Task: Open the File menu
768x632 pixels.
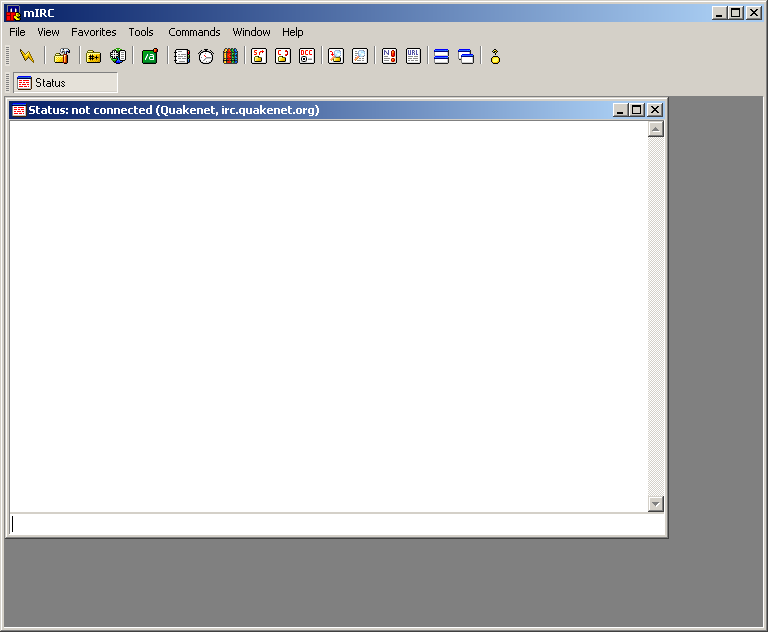Action: 17,32
